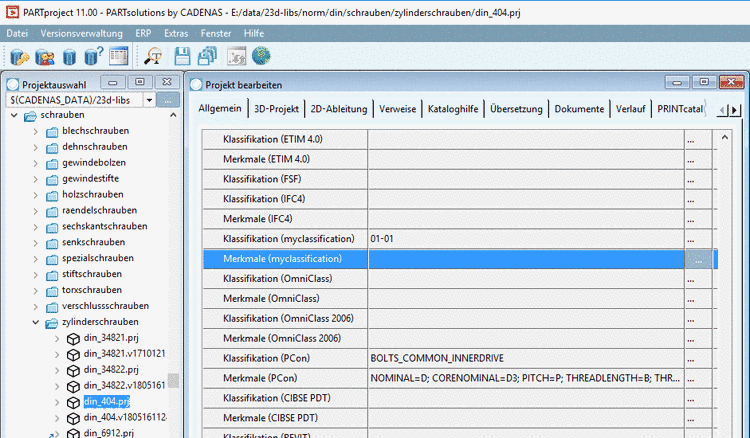Open the Fenster menu
The width and height of the screenshot is (750, 438).
click(216, 33)
